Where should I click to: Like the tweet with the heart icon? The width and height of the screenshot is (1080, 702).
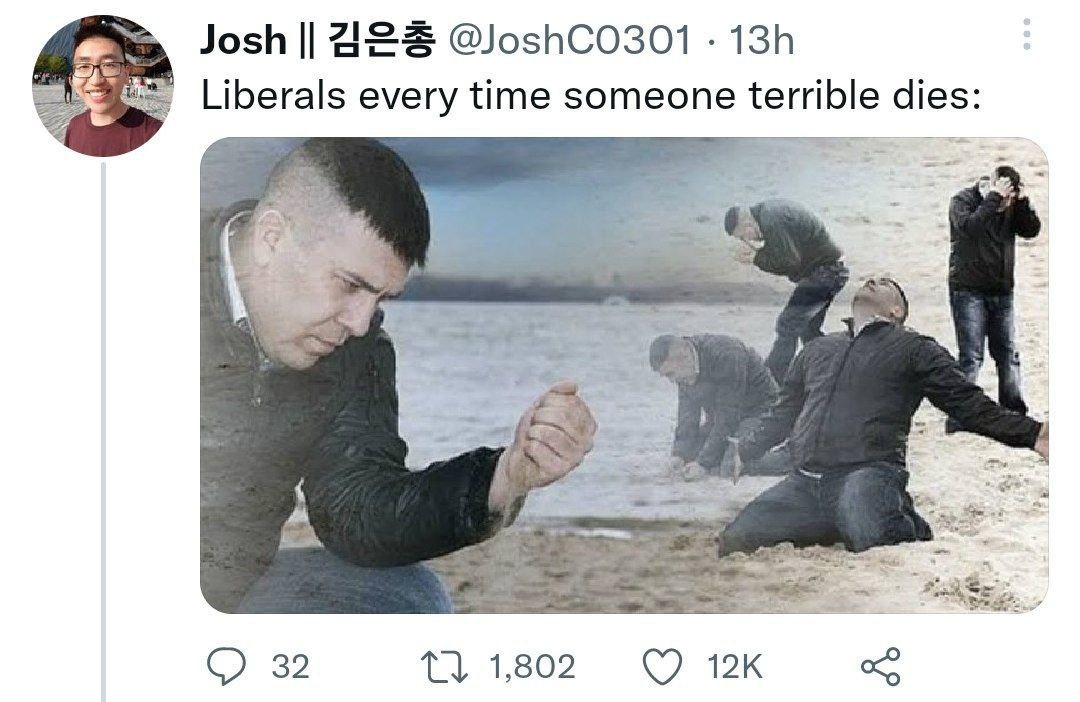click(662, 667)
